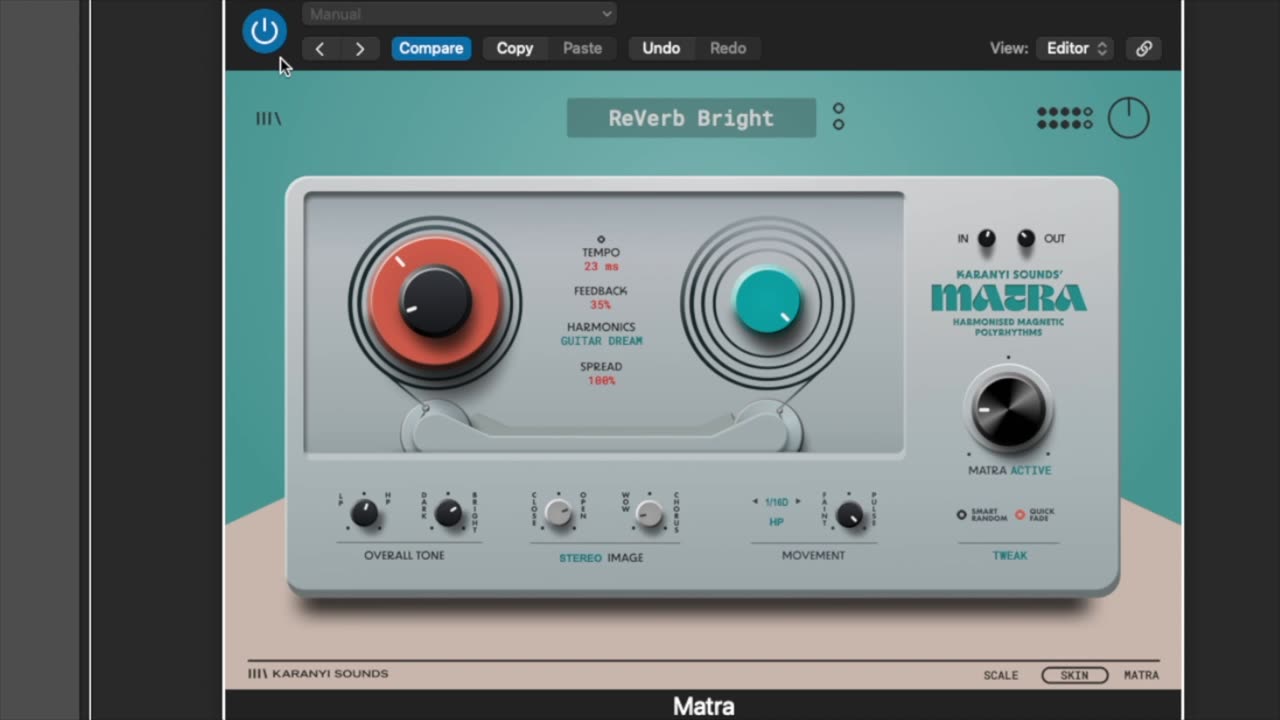
Task: Click the upper preset circle next to display
Action: (x=838, y=109)
